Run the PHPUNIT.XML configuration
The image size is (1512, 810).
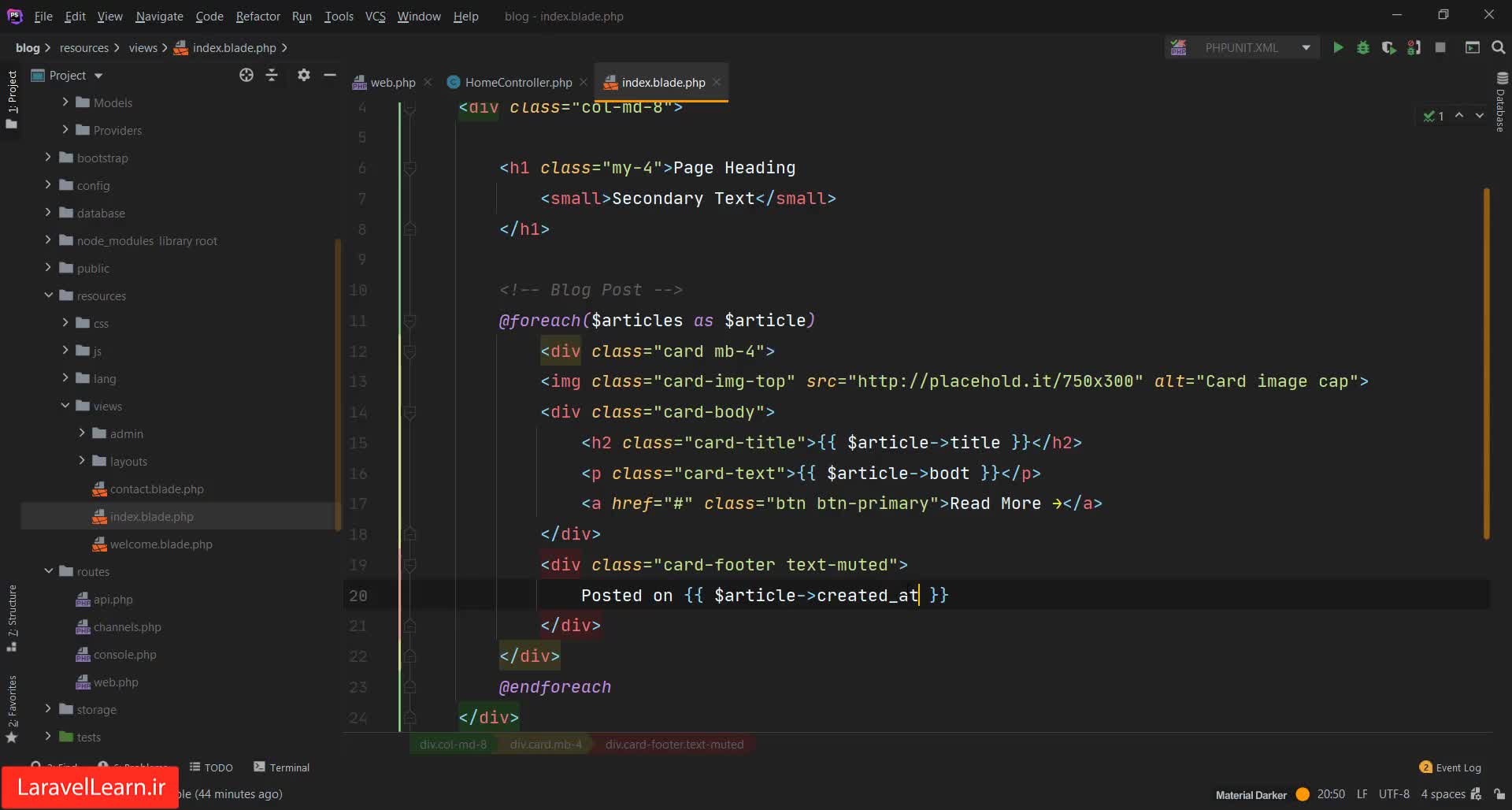[x=1337, y=48]
